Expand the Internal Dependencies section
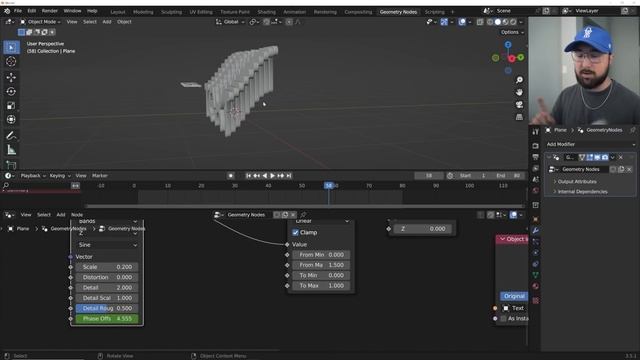Viewport: 640px width, 360px height. pyautogui.click(x=582, y=192)
